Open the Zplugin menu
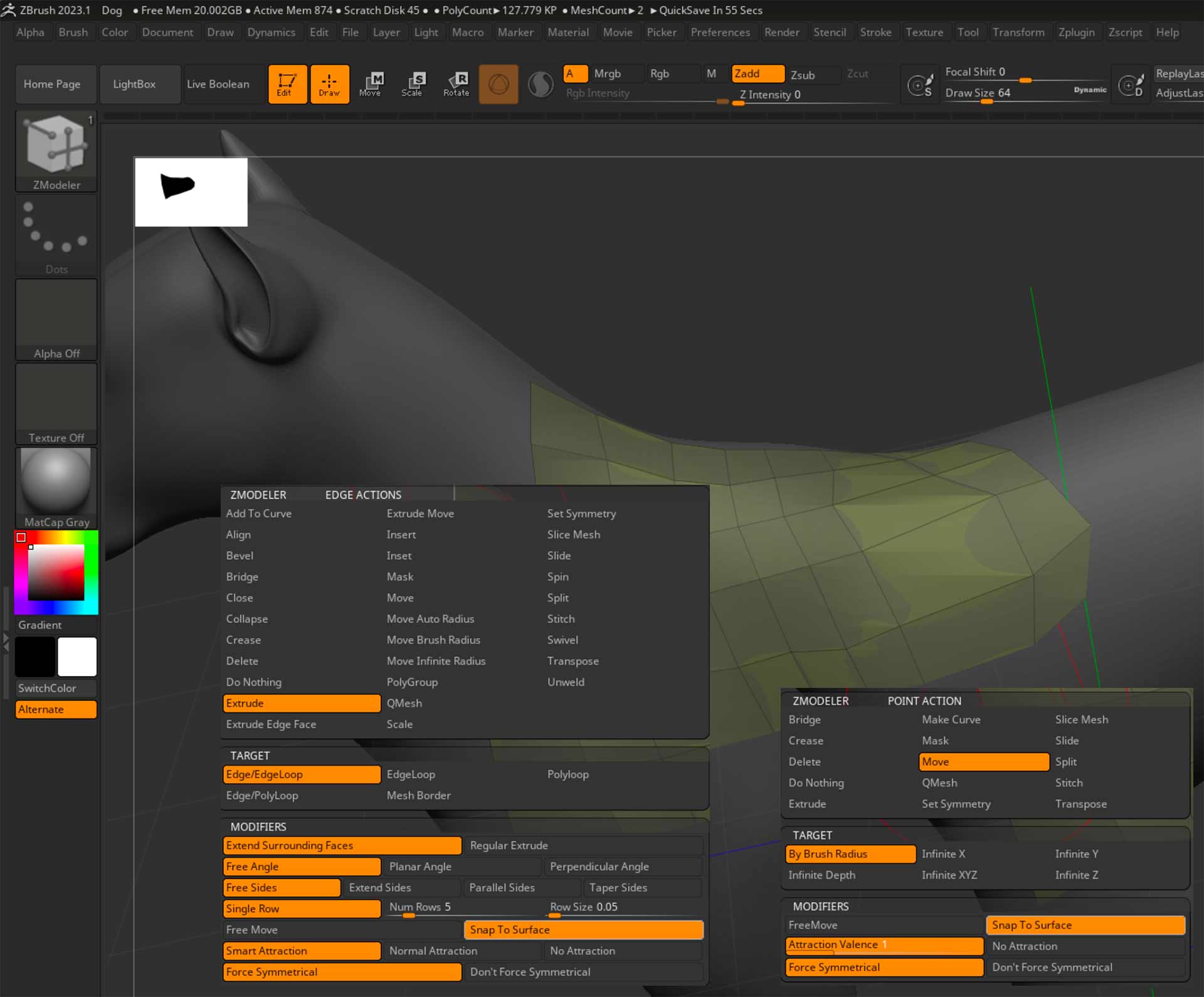This screenshot has width=1204, height=997. (x=1076, y=32)
